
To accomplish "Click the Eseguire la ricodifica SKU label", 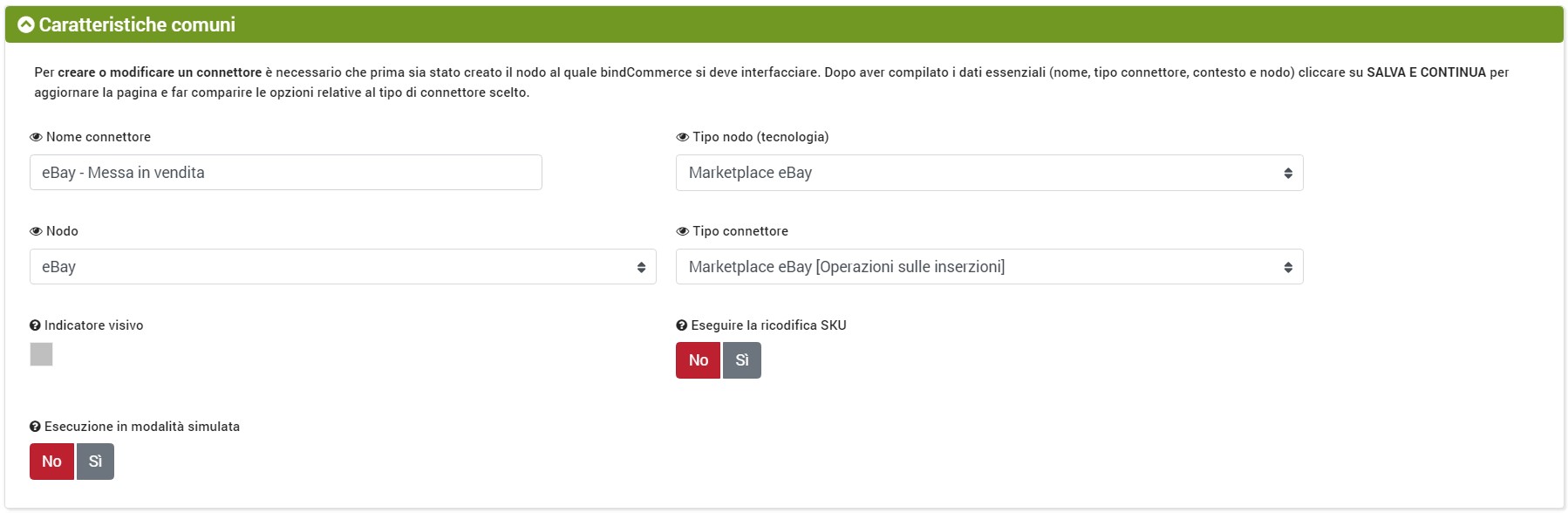I will [768, 325].
